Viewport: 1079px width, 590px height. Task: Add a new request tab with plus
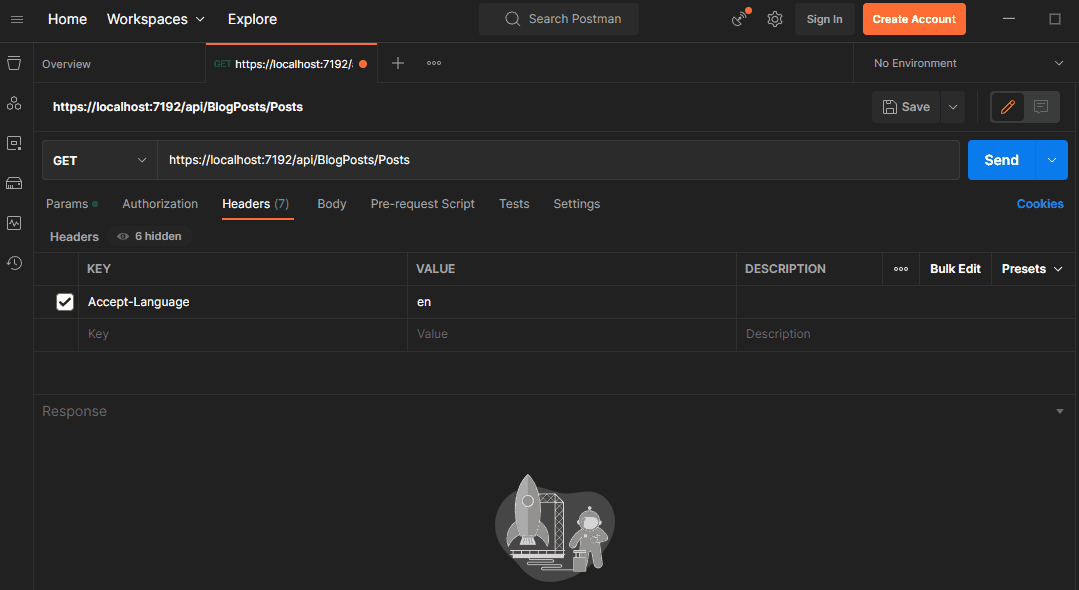point(398,63)
